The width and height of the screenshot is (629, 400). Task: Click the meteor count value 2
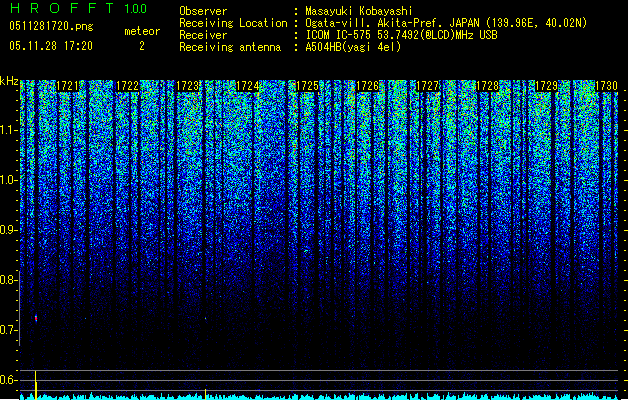pos(142,46)
